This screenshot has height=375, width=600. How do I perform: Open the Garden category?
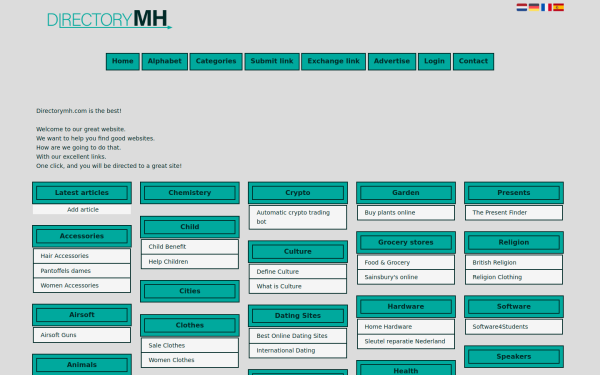406,193
